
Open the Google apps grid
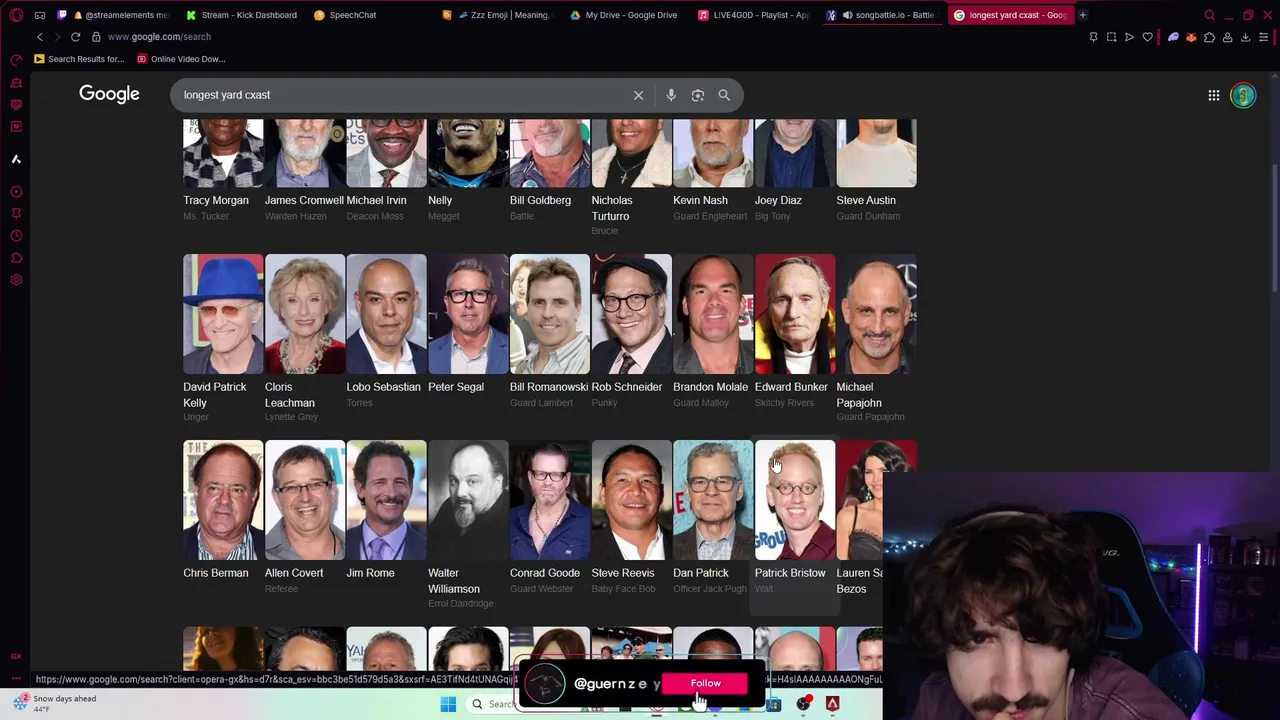pyautogui.click(x=1214, y=95)
